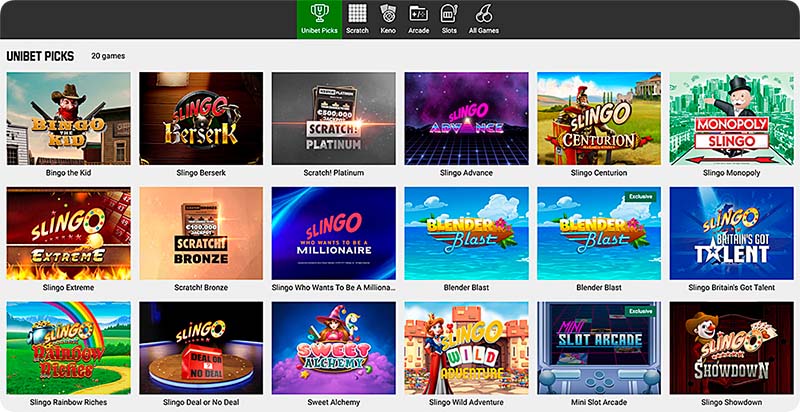The image size is (800, 412).
Task: Click the Exclusive badge on Blender Blast
Action: 641,196
